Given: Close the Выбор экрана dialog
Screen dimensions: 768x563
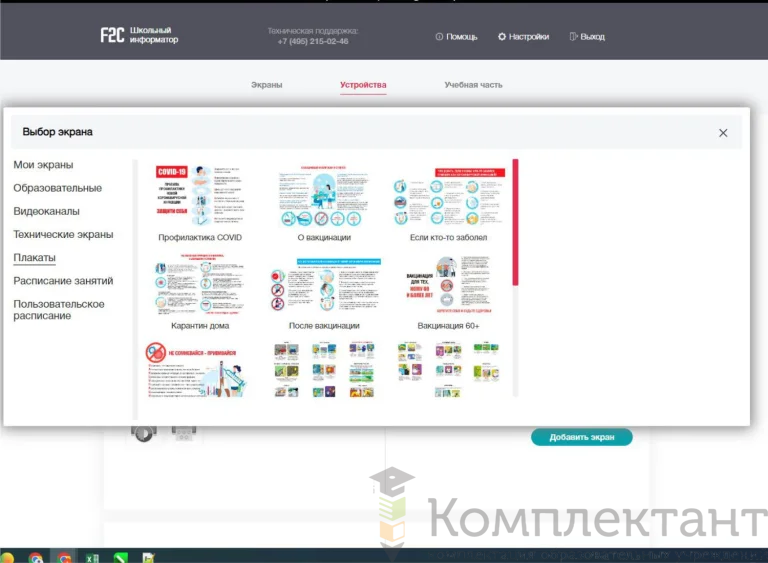Looking at the screenshot, I should (723, 133).
